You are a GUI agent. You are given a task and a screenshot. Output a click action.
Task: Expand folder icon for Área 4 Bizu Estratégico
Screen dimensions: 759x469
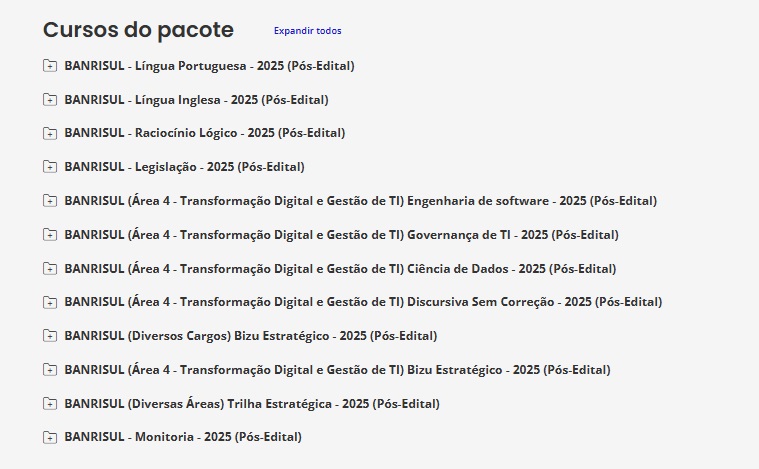click(x=50, y=369)
